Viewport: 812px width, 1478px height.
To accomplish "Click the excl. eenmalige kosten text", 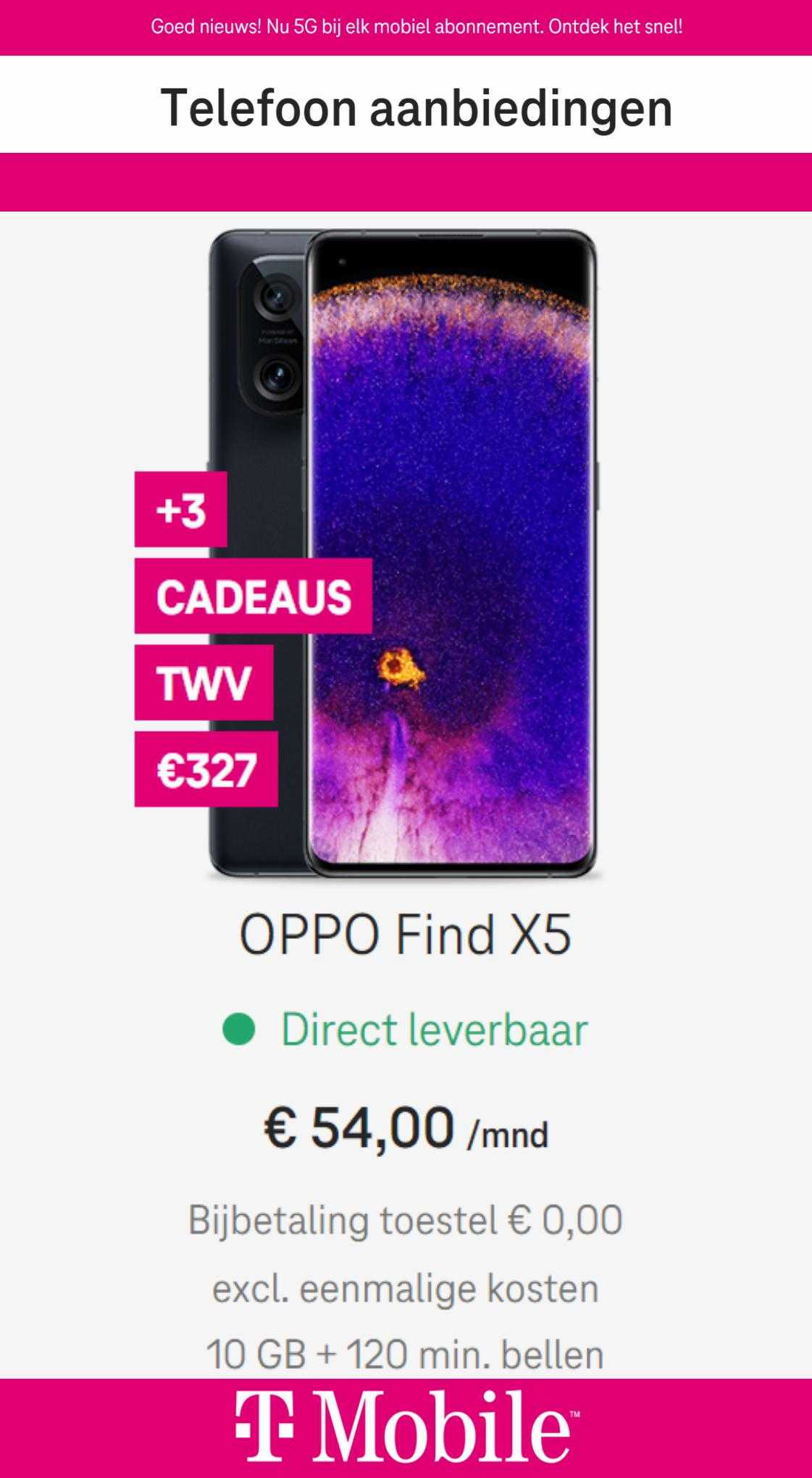I will pos(406,1289).
